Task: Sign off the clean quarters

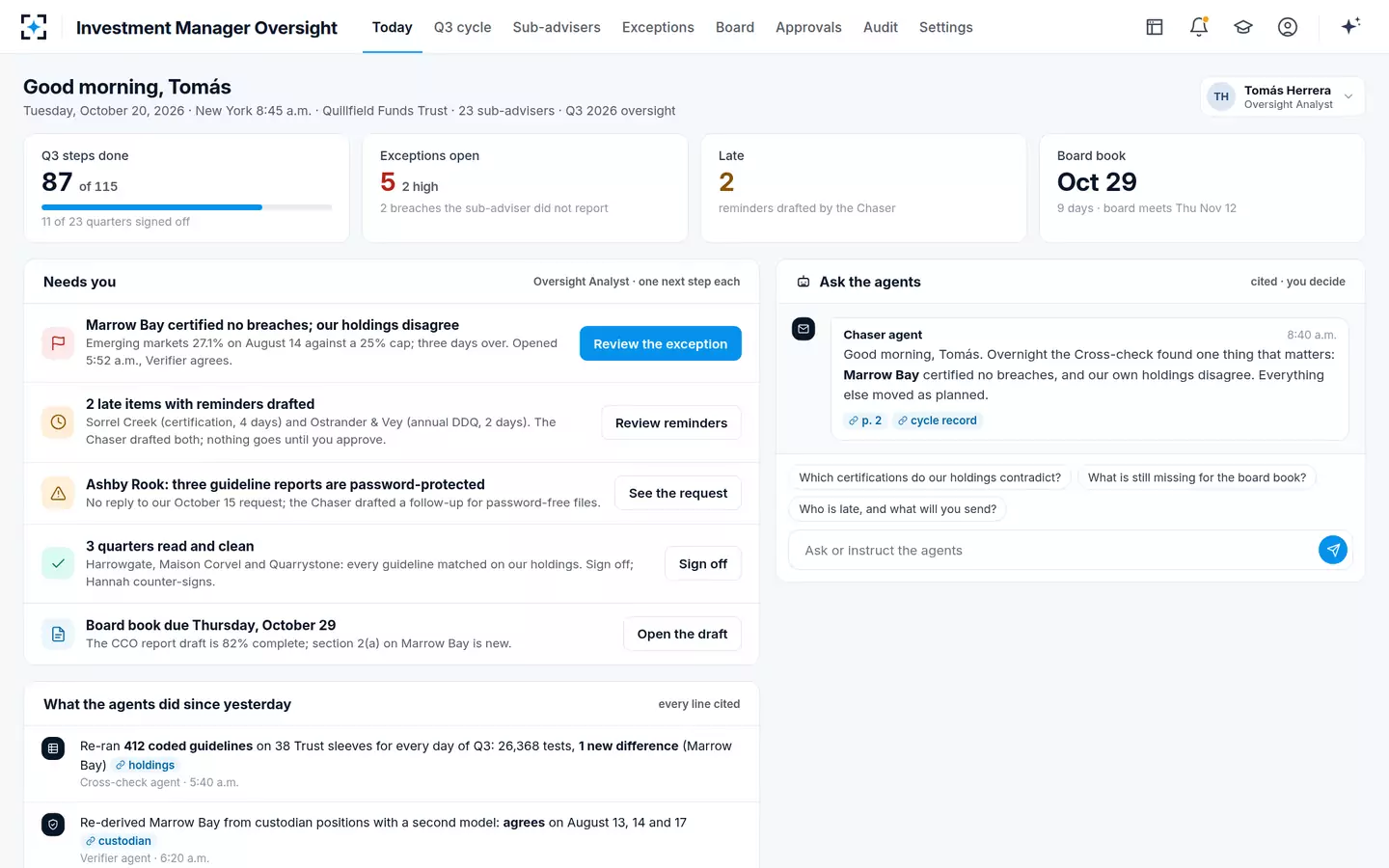Action: (x=703, y=563)
